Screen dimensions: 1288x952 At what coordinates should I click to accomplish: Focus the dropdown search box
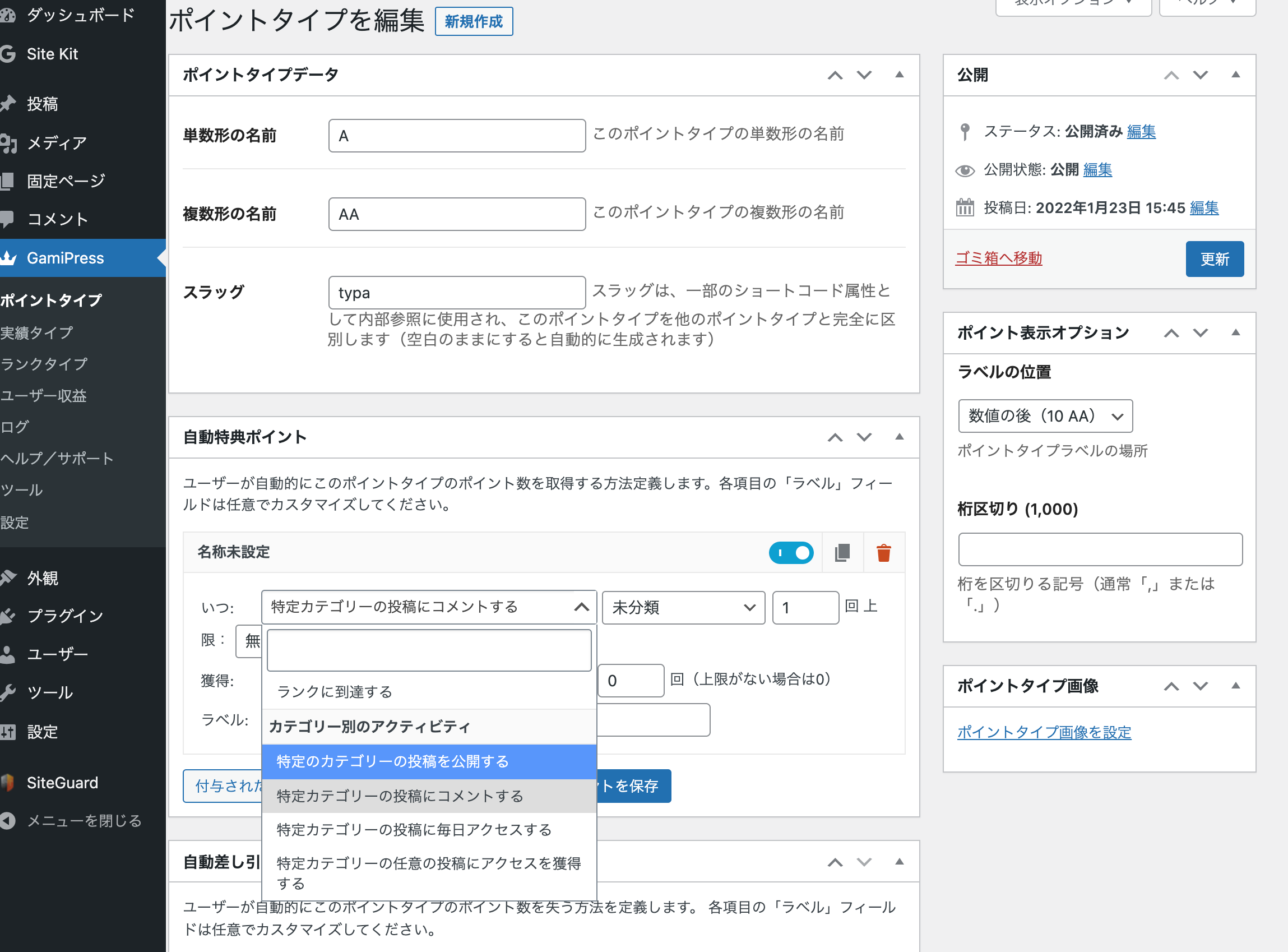429,650
